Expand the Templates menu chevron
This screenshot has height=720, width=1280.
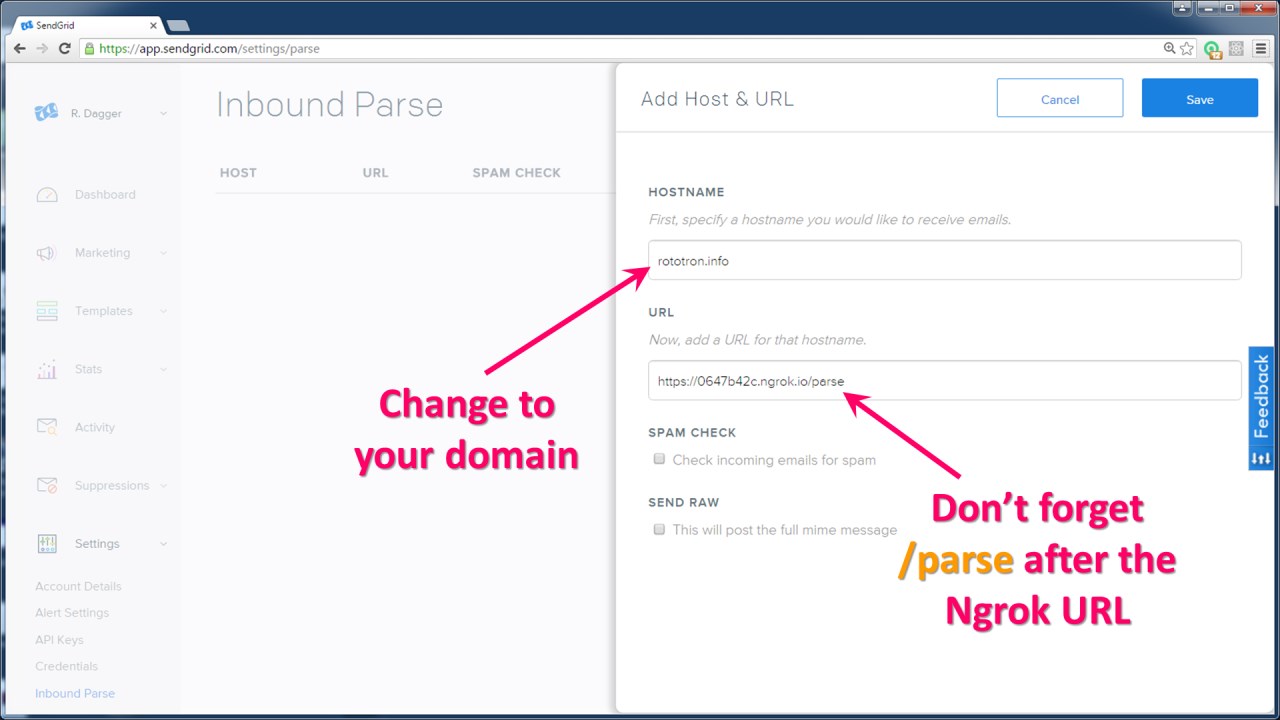click(x=163, y=311)
